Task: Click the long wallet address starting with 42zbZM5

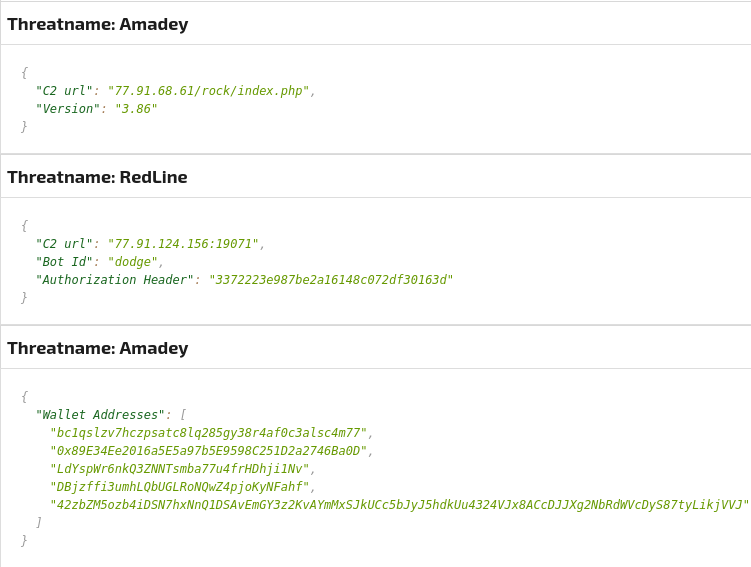Action: tap(399, 505)
